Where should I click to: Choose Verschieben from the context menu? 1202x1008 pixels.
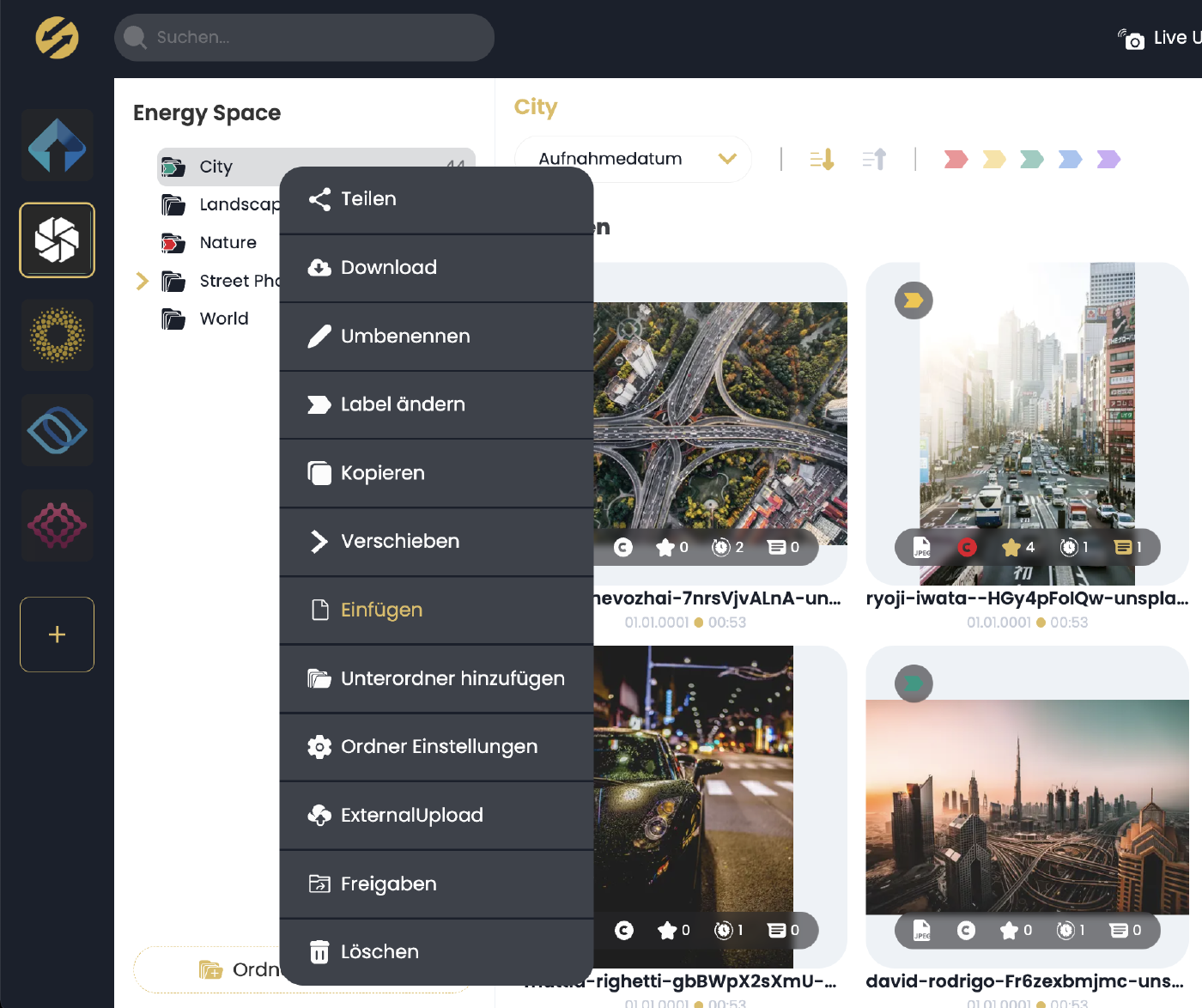tap(400, 541)
